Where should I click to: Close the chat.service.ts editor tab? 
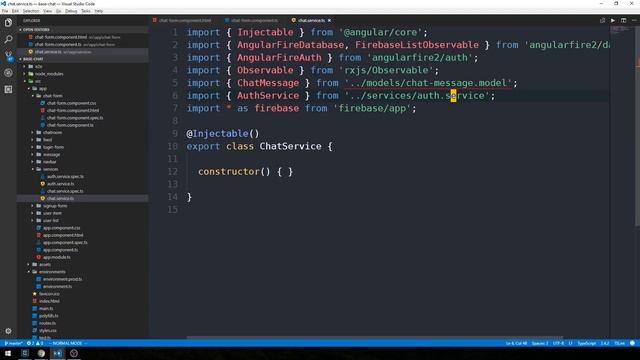click(329, 20)
